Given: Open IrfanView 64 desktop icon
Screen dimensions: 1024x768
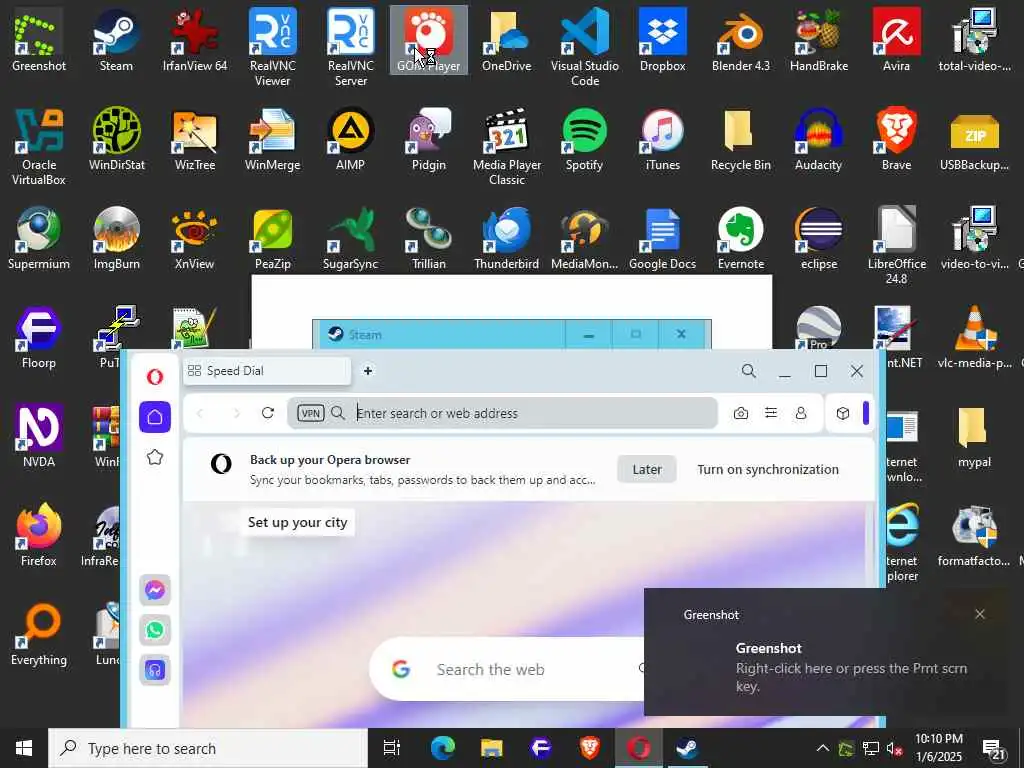Looking at the screenshot, I should tap(195, 39).
